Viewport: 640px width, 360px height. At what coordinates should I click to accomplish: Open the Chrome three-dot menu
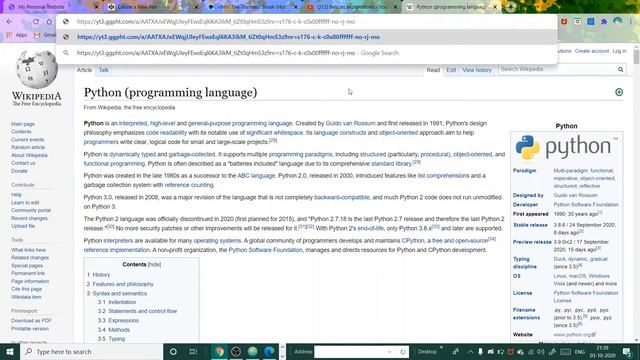coord(631,22)
